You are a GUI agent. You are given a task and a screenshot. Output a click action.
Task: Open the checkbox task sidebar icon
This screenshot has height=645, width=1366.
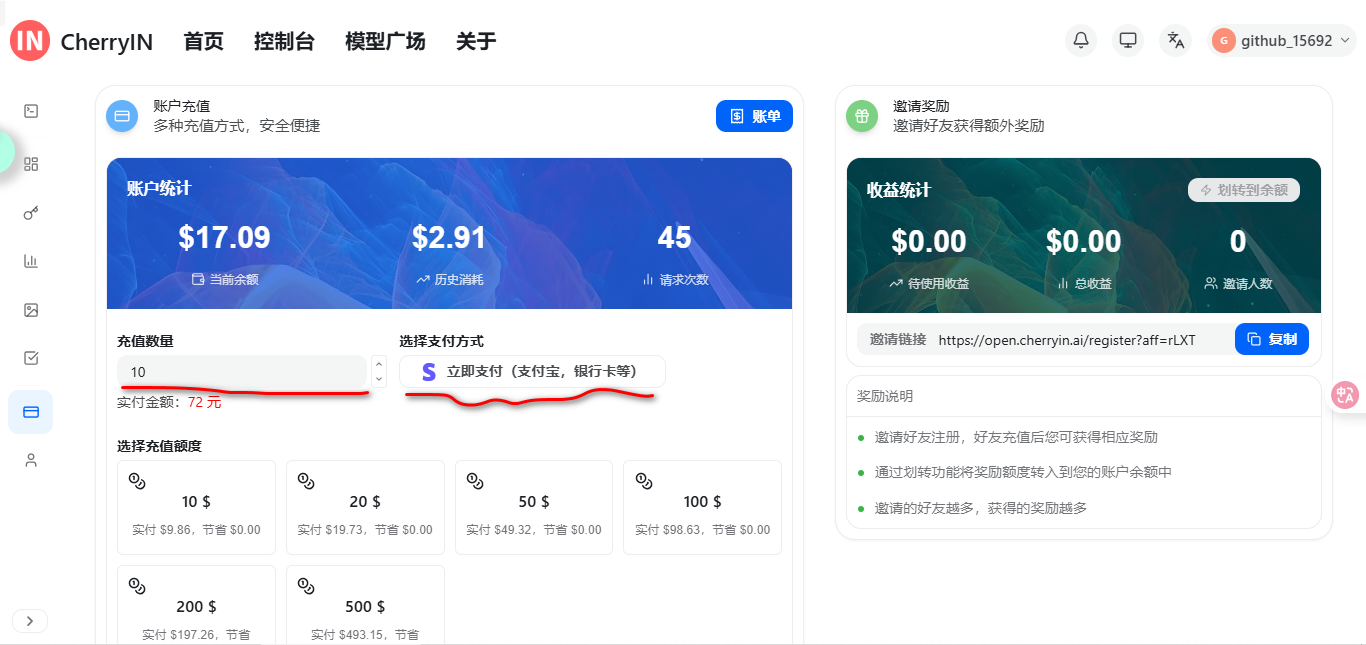pos(31,358)
